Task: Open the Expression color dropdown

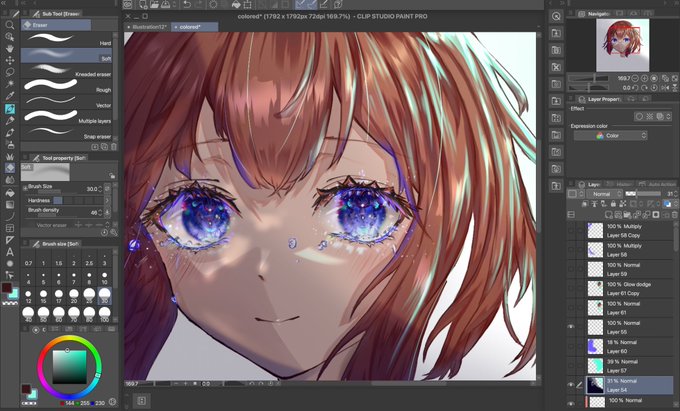Action: (x=611, y=136)
